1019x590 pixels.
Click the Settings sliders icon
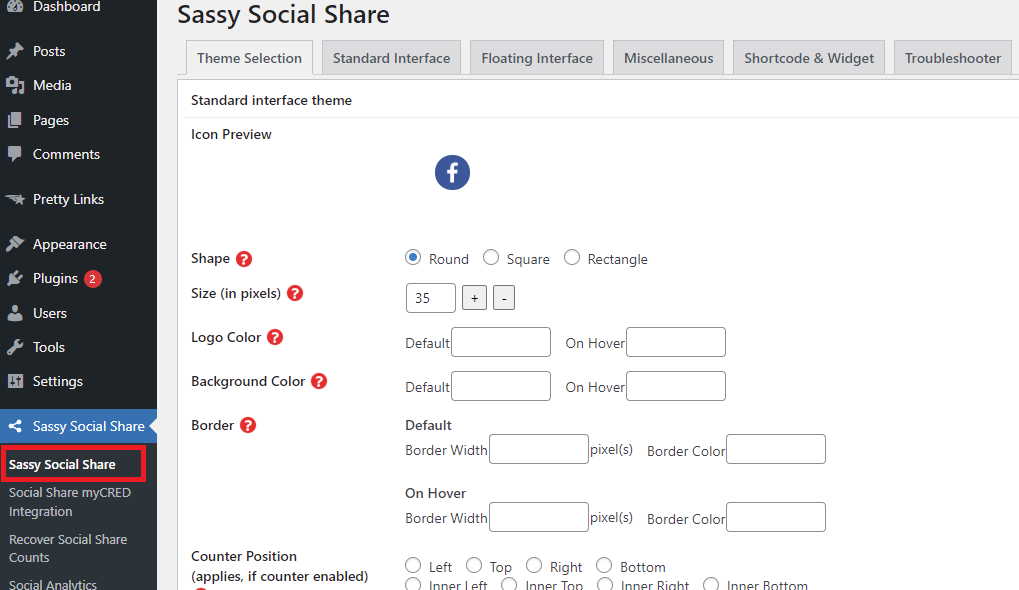click(x=14, y=381)
